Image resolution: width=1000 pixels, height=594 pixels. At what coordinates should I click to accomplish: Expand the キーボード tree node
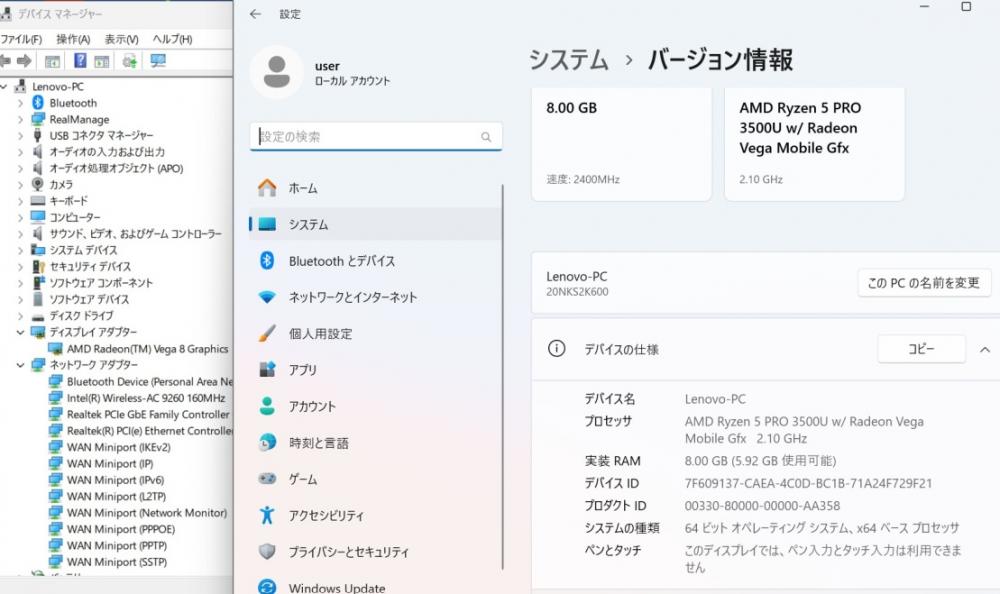click(x=20, y=201)
